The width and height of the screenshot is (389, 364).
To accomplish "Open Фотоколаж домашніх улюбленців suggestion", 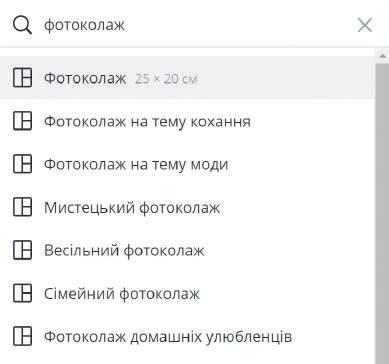I will (x=187, y=336).
